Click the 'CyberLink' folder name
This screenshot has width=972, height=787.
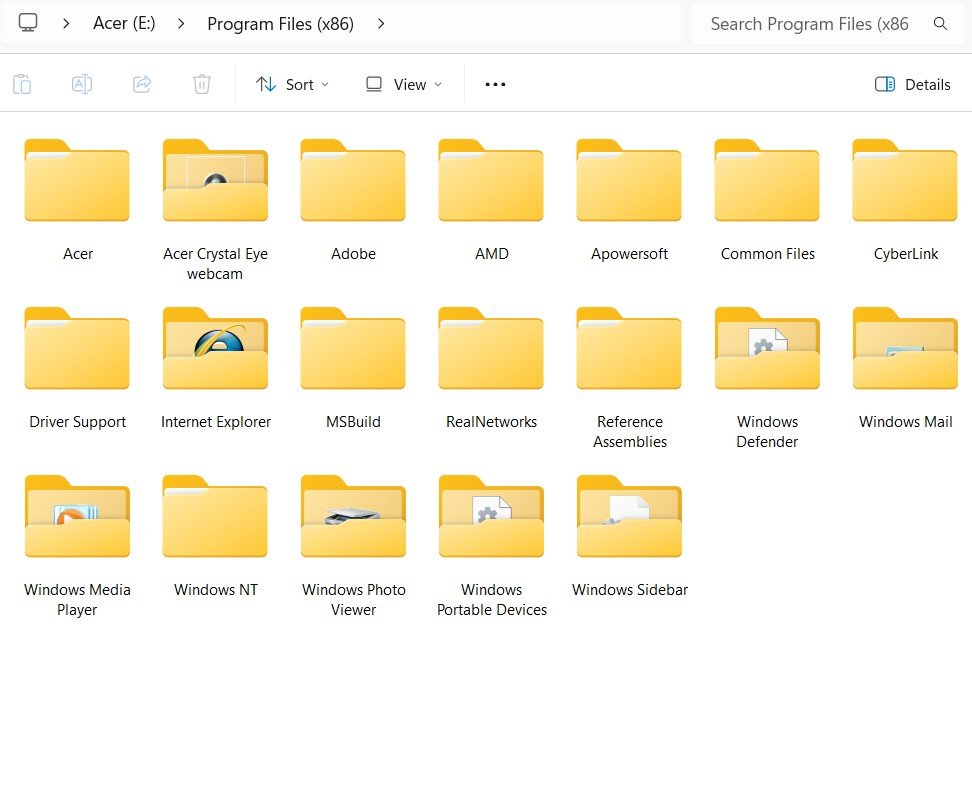click(x=906, y=254)
